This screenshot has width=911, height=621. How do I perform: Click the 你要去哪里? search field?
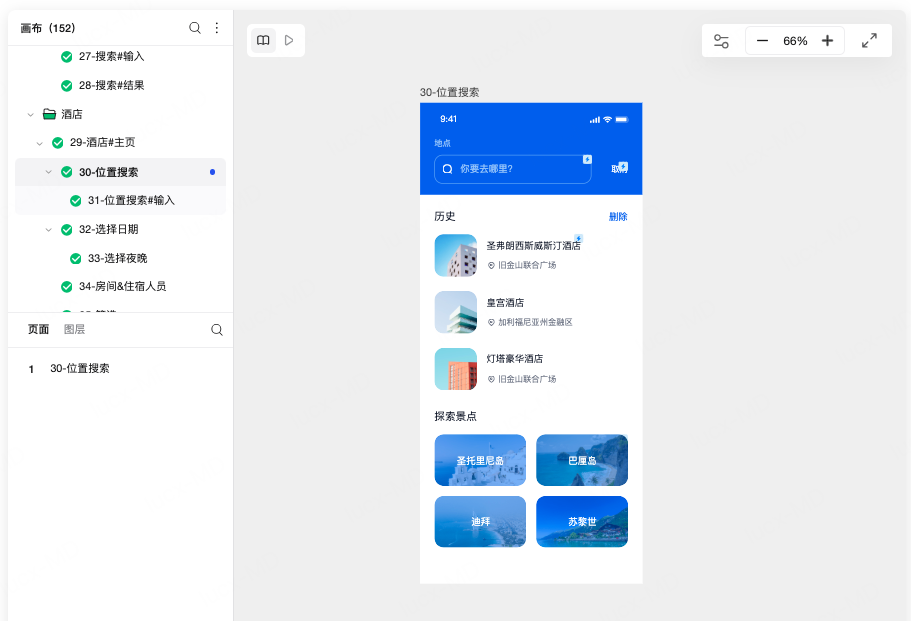pos(512,169)
